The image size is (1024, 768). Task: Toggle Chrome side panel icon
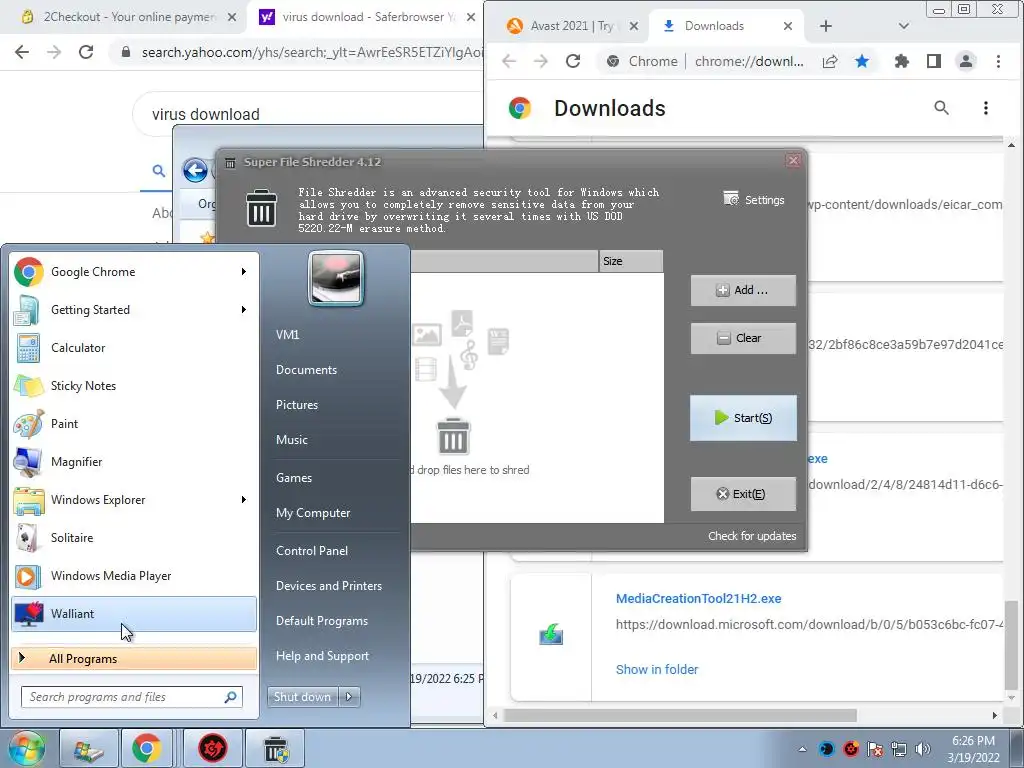(934, 61)
